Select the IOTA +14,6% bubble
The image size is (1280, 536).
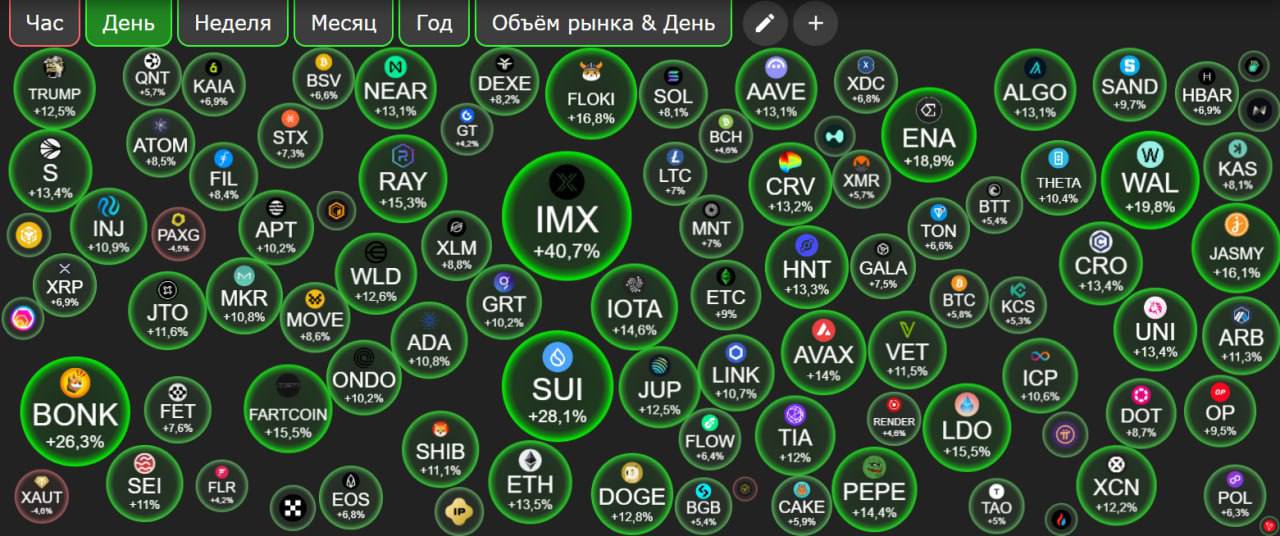pos(634,306)
